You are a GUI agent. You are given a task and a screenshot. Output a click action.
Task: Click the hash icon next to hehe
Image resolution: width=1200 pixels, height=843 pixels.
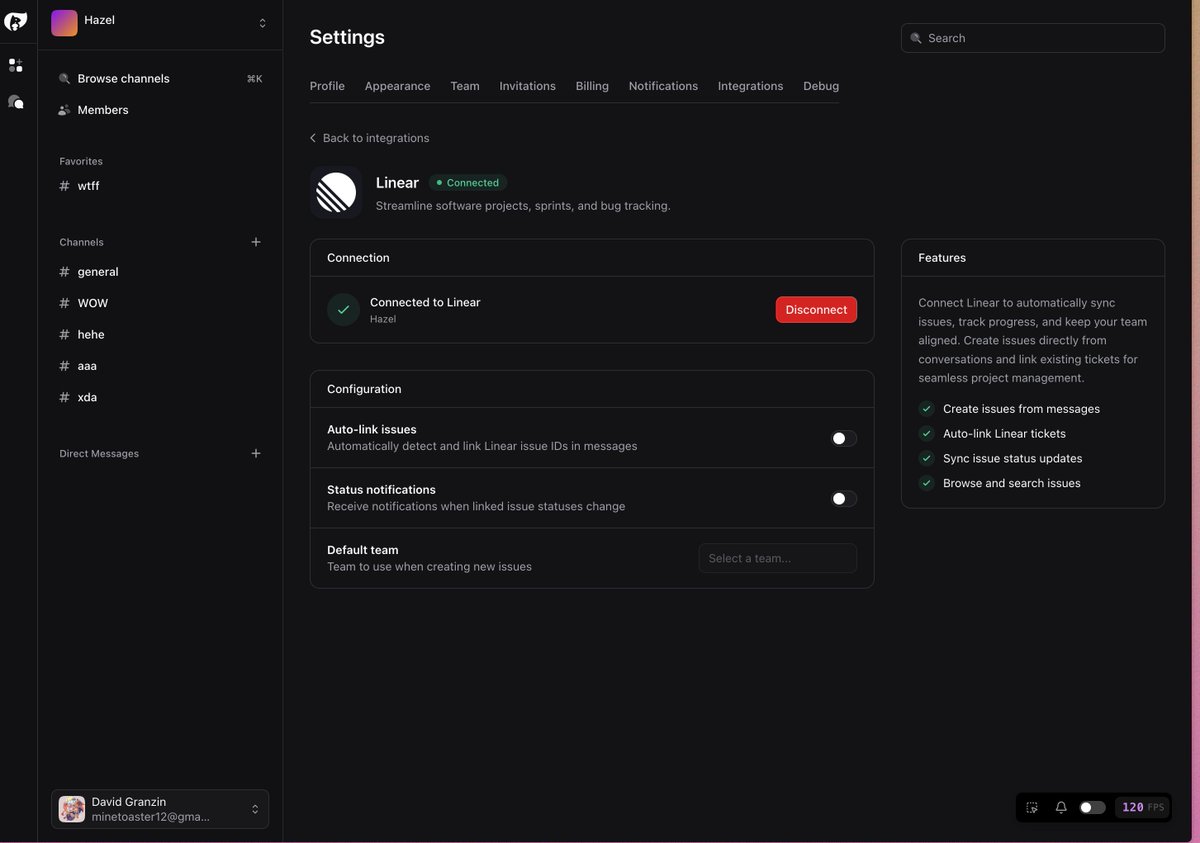coord(65,335)
